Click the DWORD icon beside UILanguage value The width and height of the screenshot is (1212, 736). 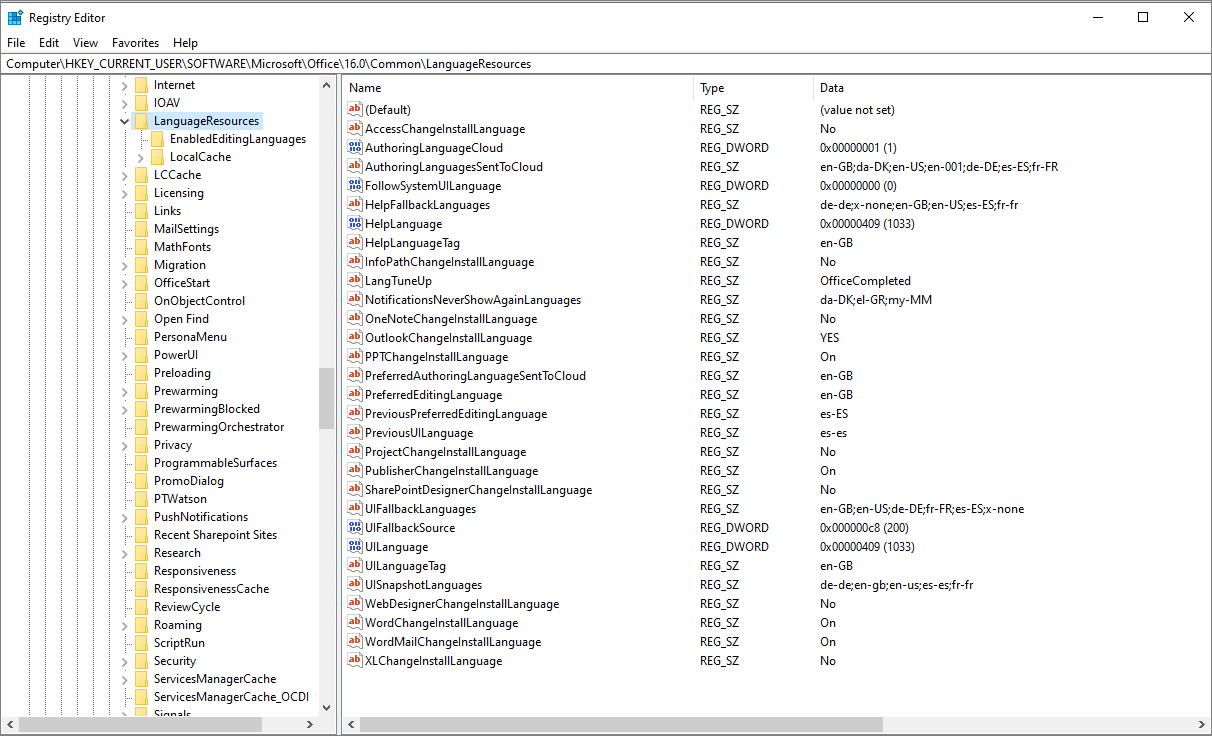point(354,546)
